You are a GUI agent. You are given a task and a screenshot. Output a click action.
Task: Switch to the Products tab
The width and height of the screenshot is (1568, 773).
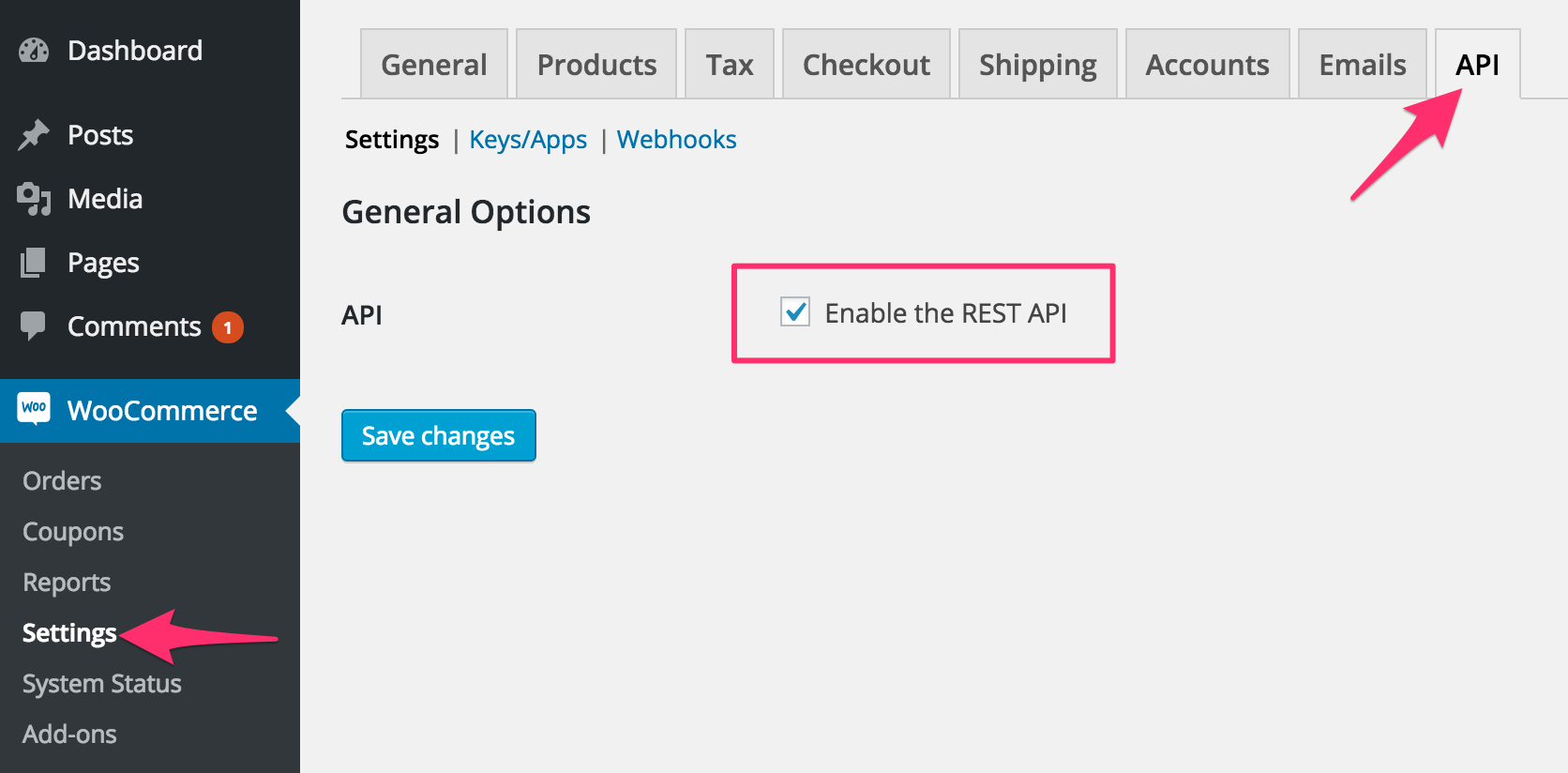[x=596, y=64]
